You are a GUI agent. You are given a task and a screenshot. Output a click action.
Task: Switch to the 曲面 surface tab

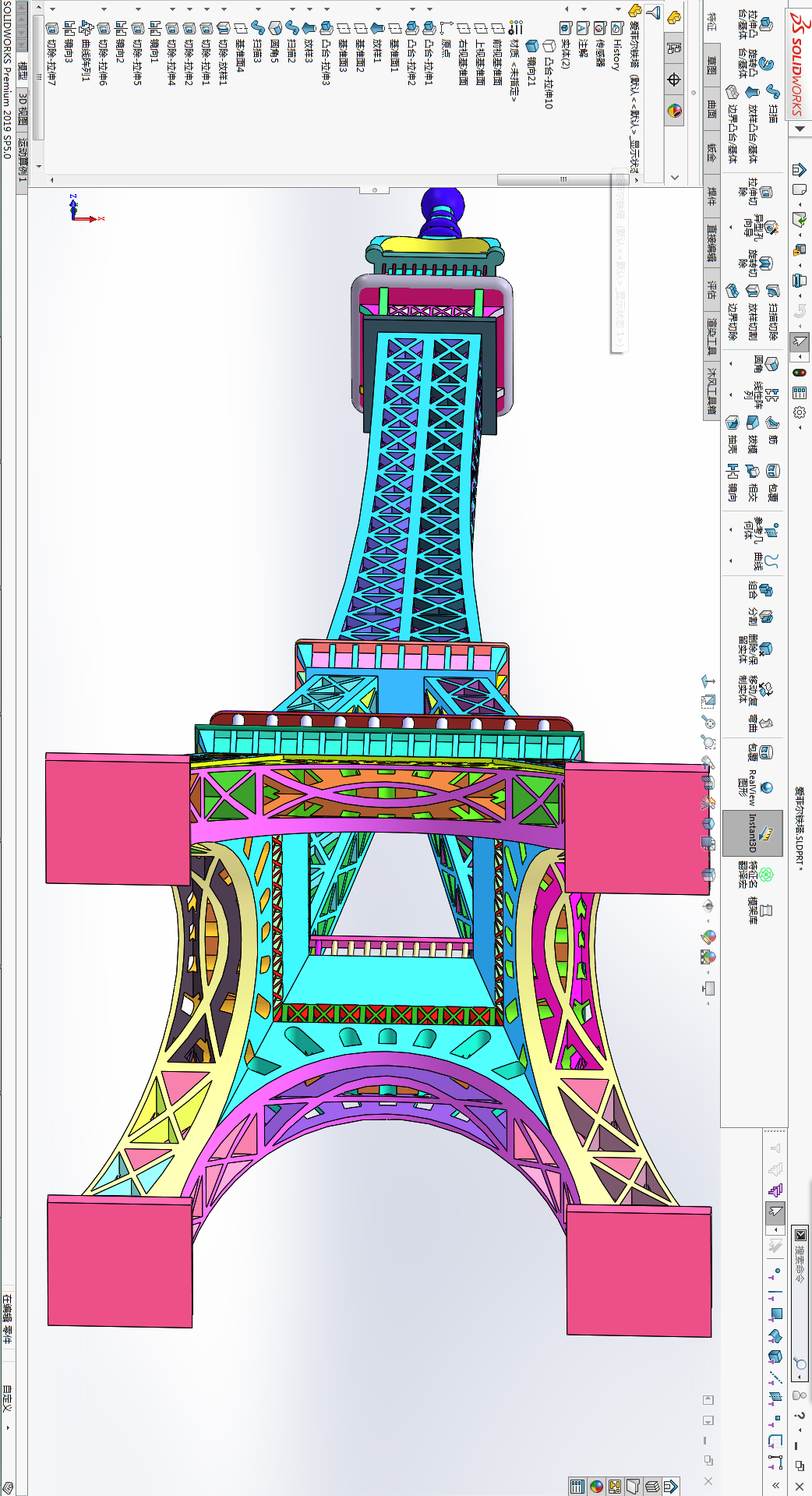[711, 109]
